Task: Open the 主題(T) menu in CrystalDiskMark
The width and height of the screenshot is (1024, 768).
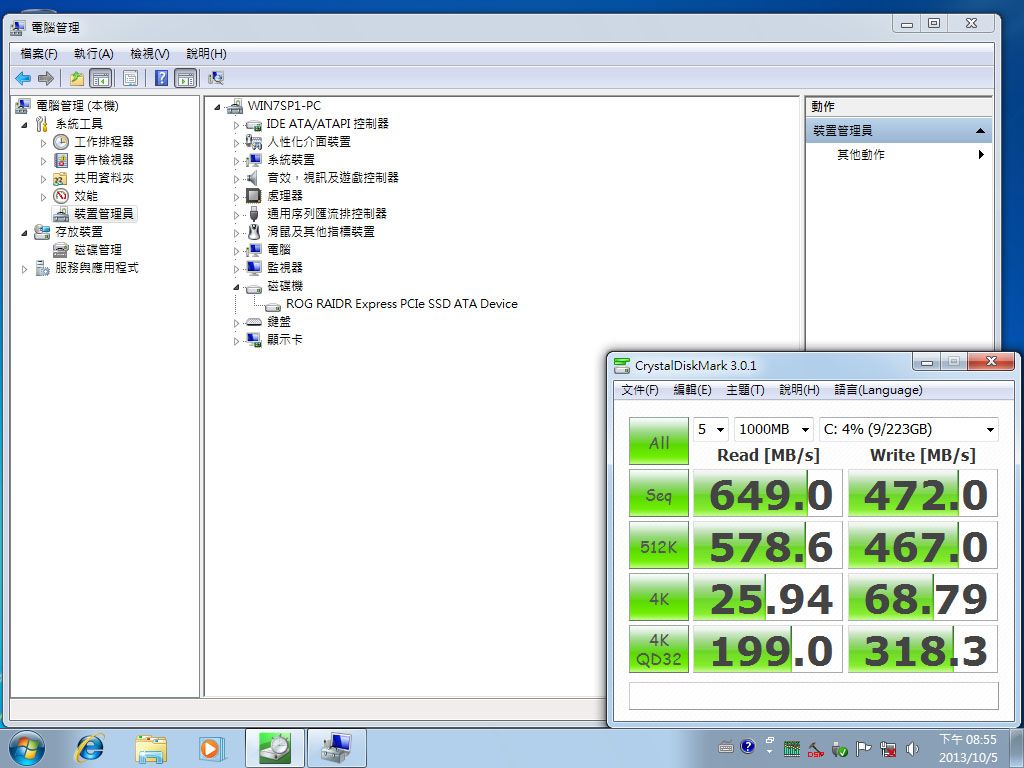Action: coord(745,390)
